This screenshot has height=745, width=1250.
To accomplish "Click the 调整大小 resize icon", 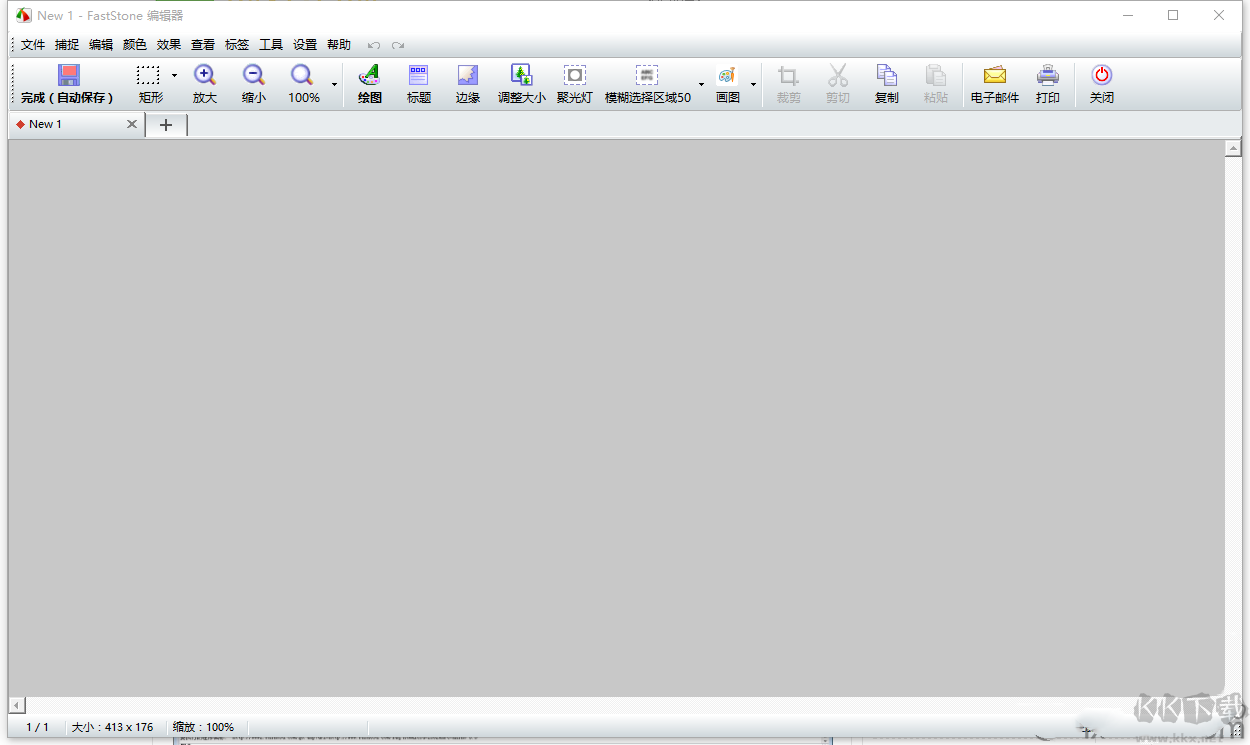I will [x=522, y=76].
